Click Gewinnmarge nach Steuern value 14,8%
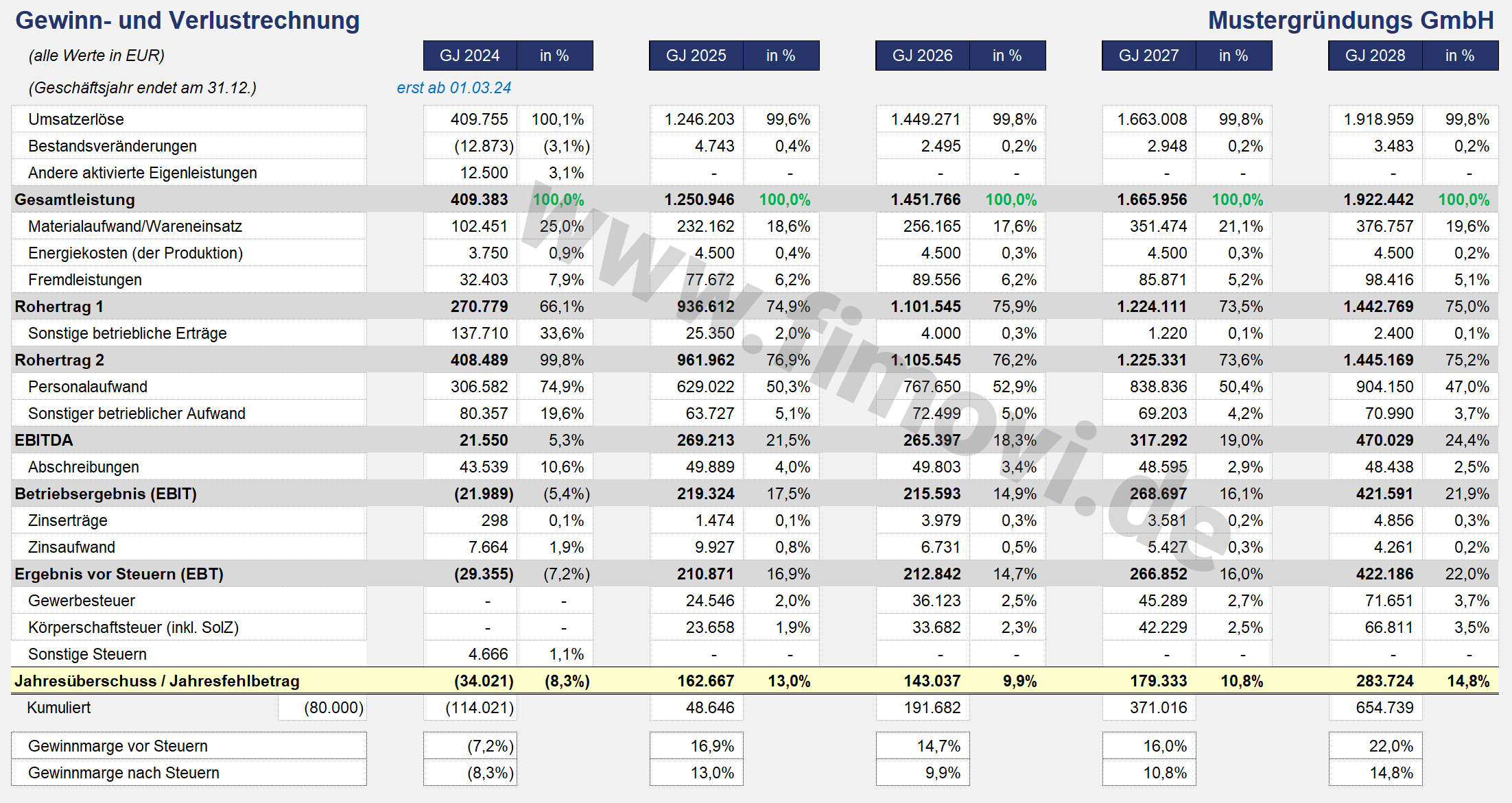The width and height of the screenshot is (1512, 803). click(x=1392, y=773)
